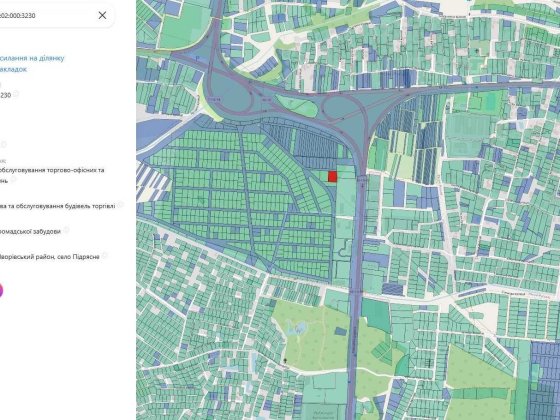Select the red highlighted parcel on map

(x=332, y=176)
